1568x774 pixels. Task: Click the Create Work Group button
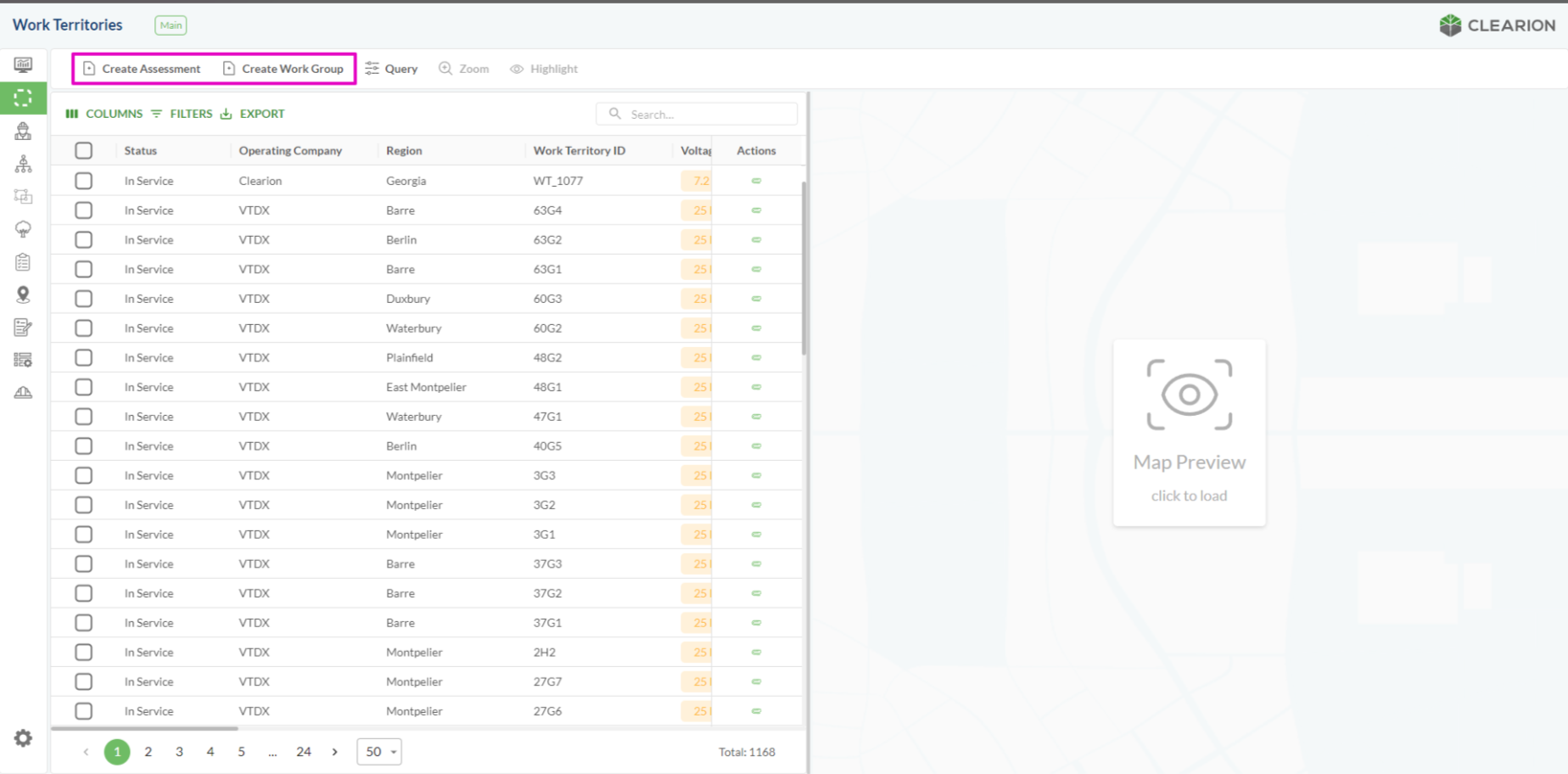[x=283, y=69]
